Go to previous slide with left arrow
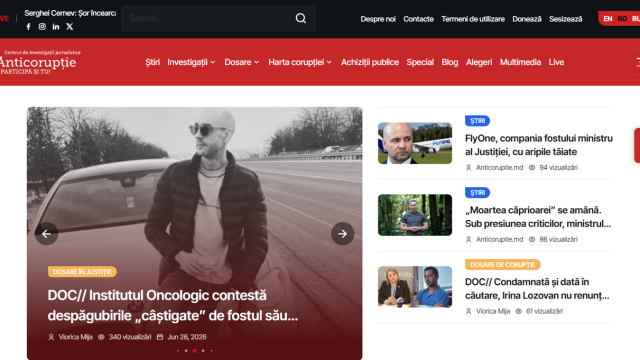The image size is (640, 360). 46,233
